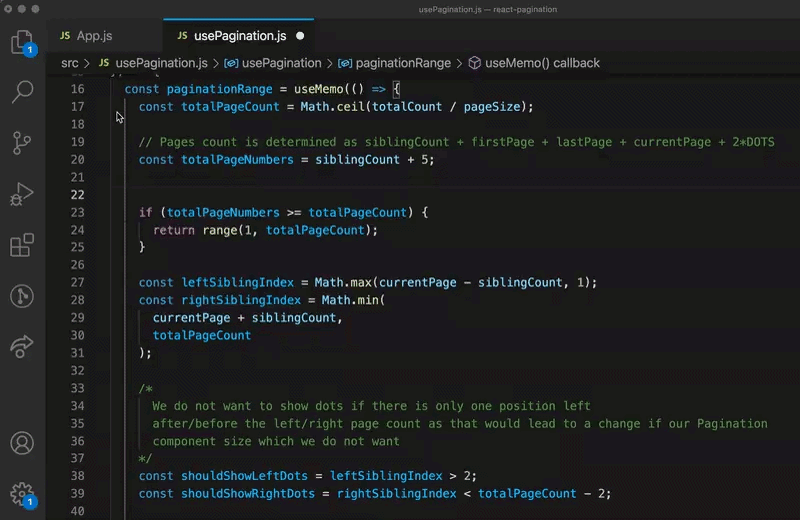Click 'shouldShowRightDots' on line 39
The height and width of the screenshot is (520, 800).
[x=248, y=494]
